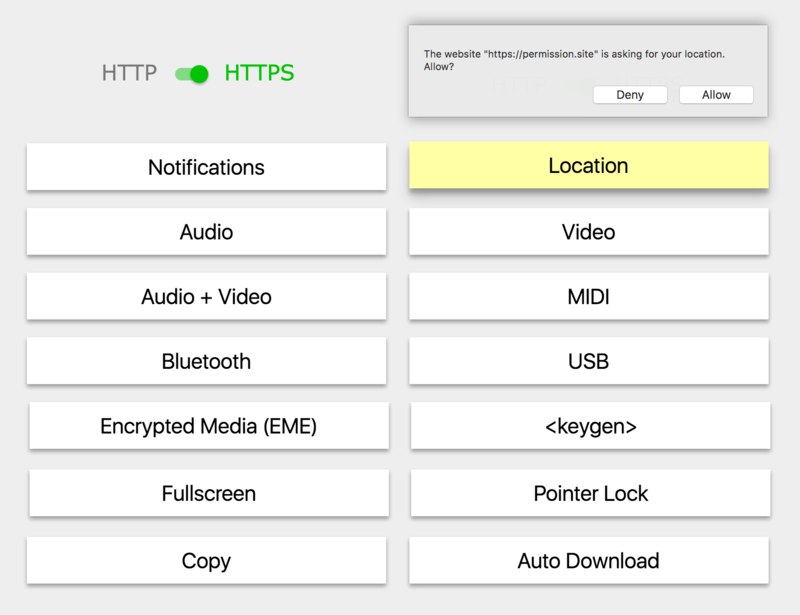Test Encrypted Media (EME) permission
This screenshot has height=615, width=800.
point(209,426)
